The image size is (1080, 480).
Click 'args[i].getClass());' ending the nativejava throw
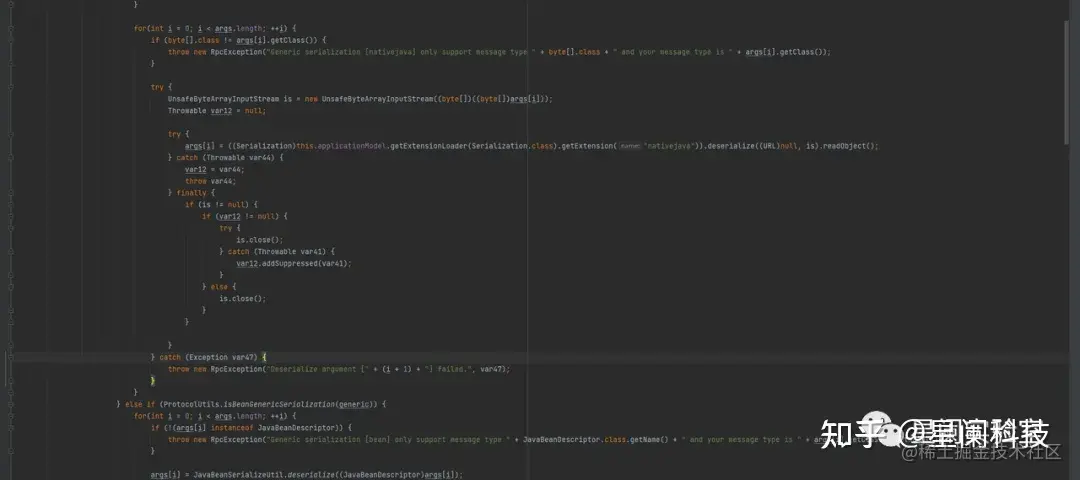[787, 52]
